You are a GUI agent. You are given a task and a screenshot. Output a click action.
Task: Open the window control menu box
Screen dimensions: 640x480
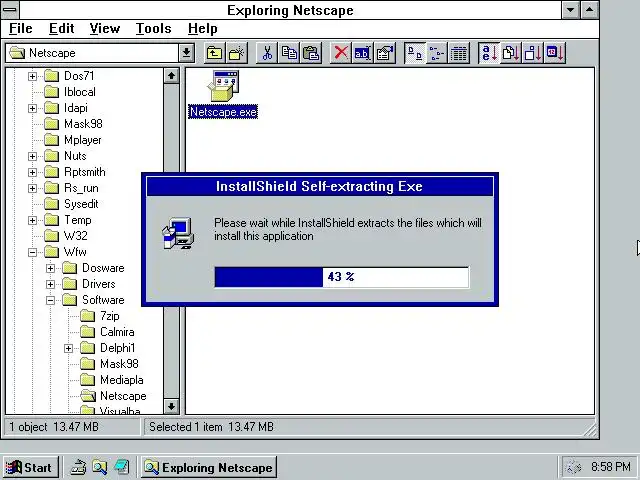click(x=10, y=9)
